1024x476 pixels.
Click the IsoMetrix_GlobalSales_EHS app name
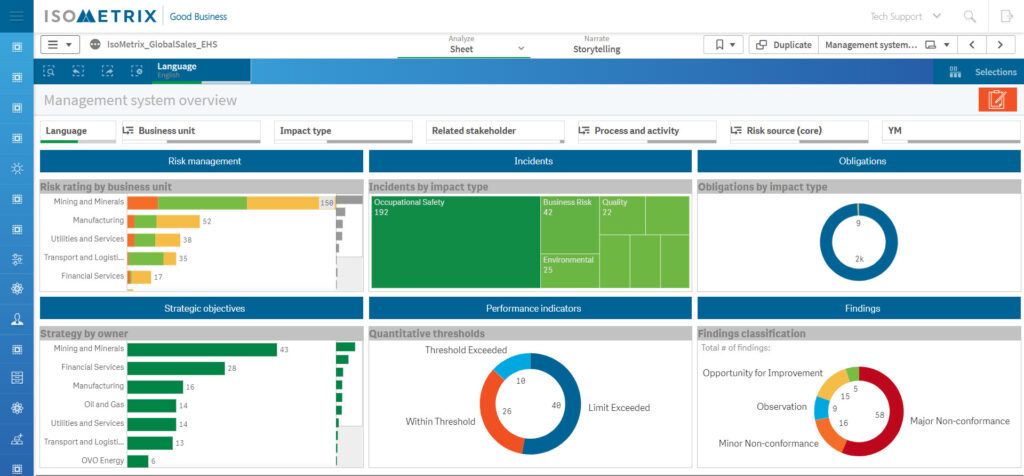(x=162, y=44)
